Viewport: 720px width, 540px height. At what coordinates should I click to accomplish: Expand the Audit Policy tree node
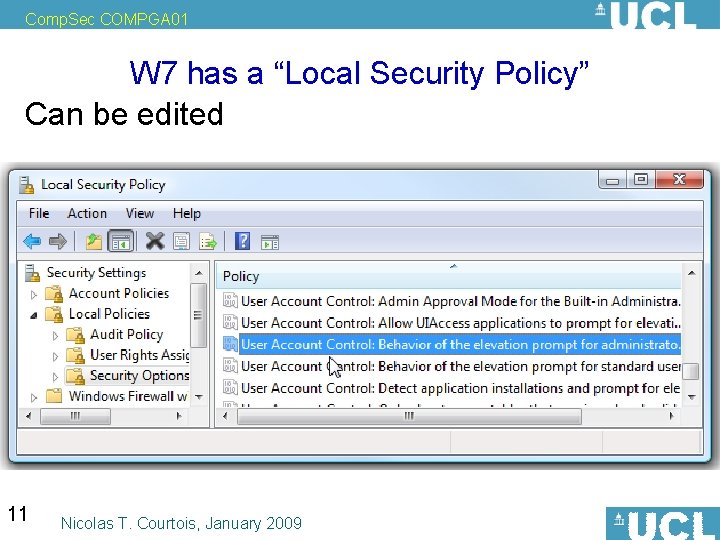coord(55,336)
